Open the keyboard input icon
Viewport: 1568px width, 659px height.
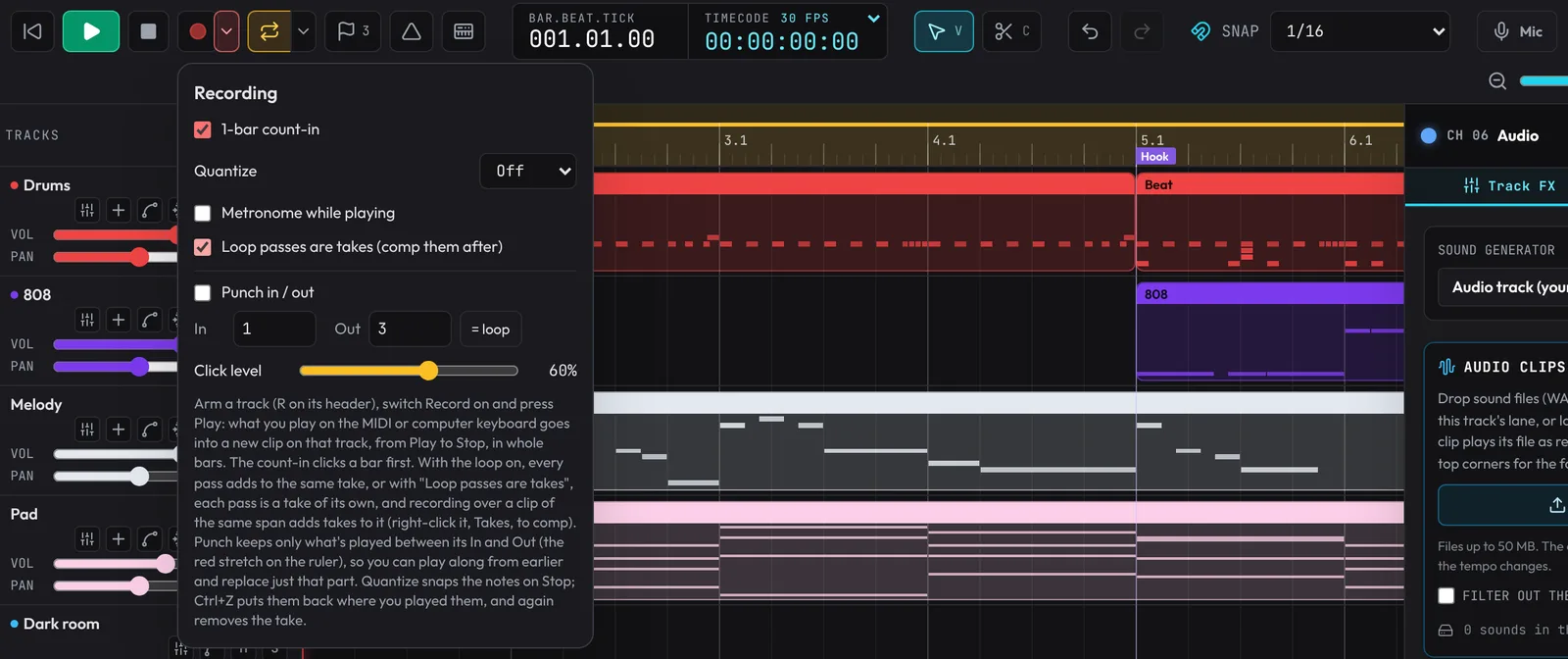464,31
